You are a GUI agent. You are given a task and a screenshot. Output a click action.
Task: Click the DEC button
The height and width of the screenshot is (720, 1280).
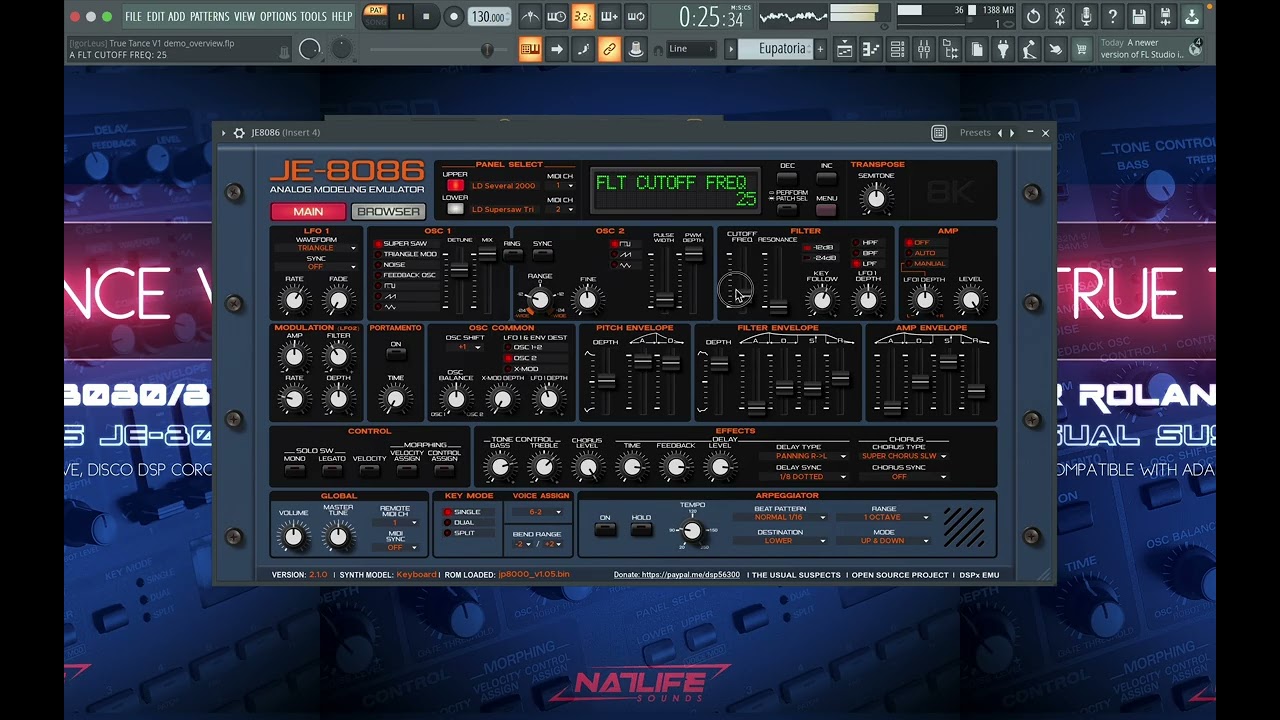pos(788,179)
